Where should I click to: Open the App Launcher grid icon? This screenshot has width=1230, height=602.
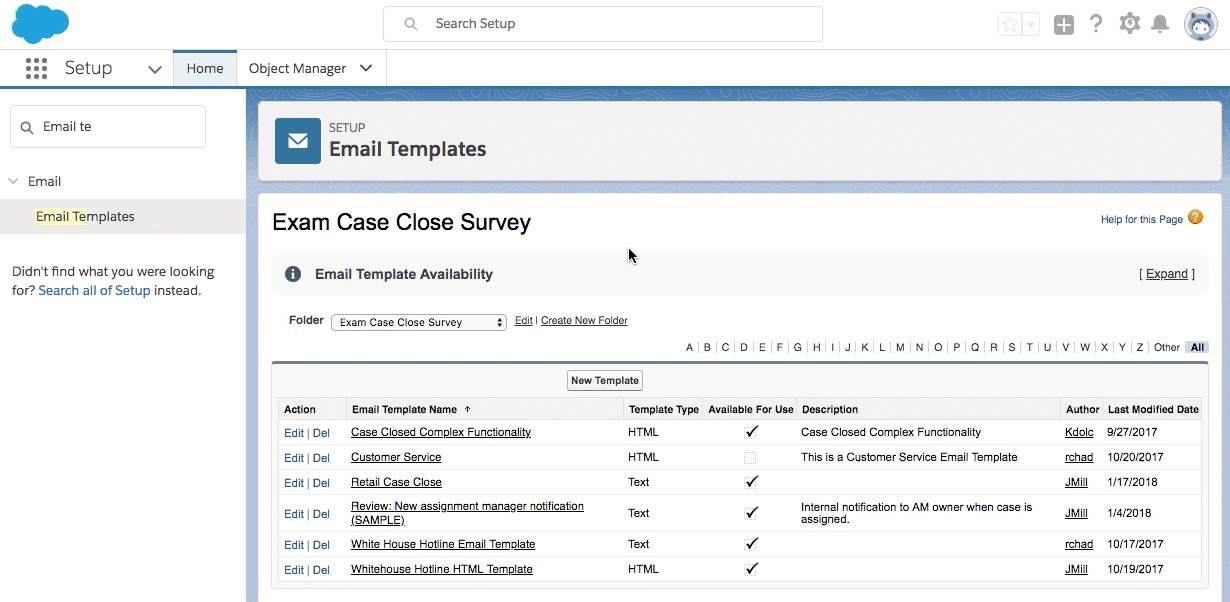click(x=36, y=68)
